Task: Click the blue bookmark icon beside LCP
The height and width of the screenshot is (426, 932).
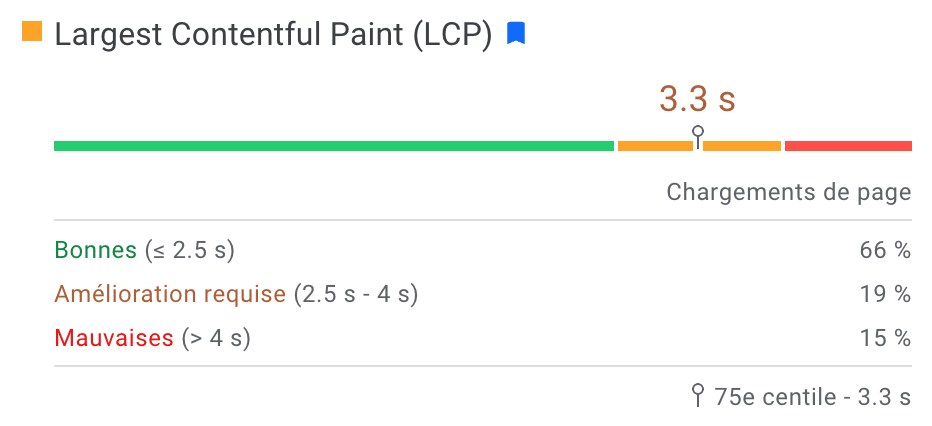Action: pyautogui.click(x=516, y=33)
